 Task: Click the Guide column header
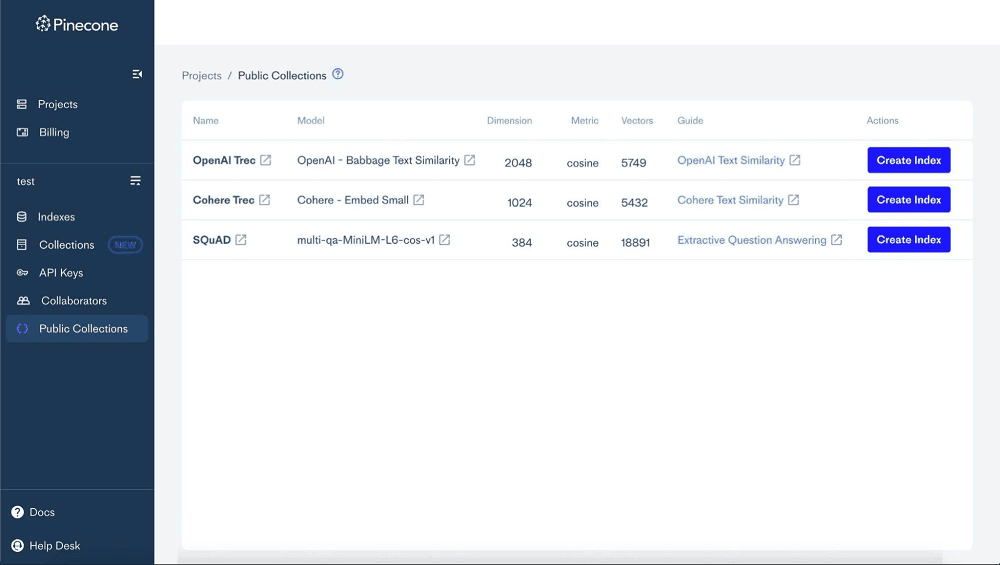690,121
